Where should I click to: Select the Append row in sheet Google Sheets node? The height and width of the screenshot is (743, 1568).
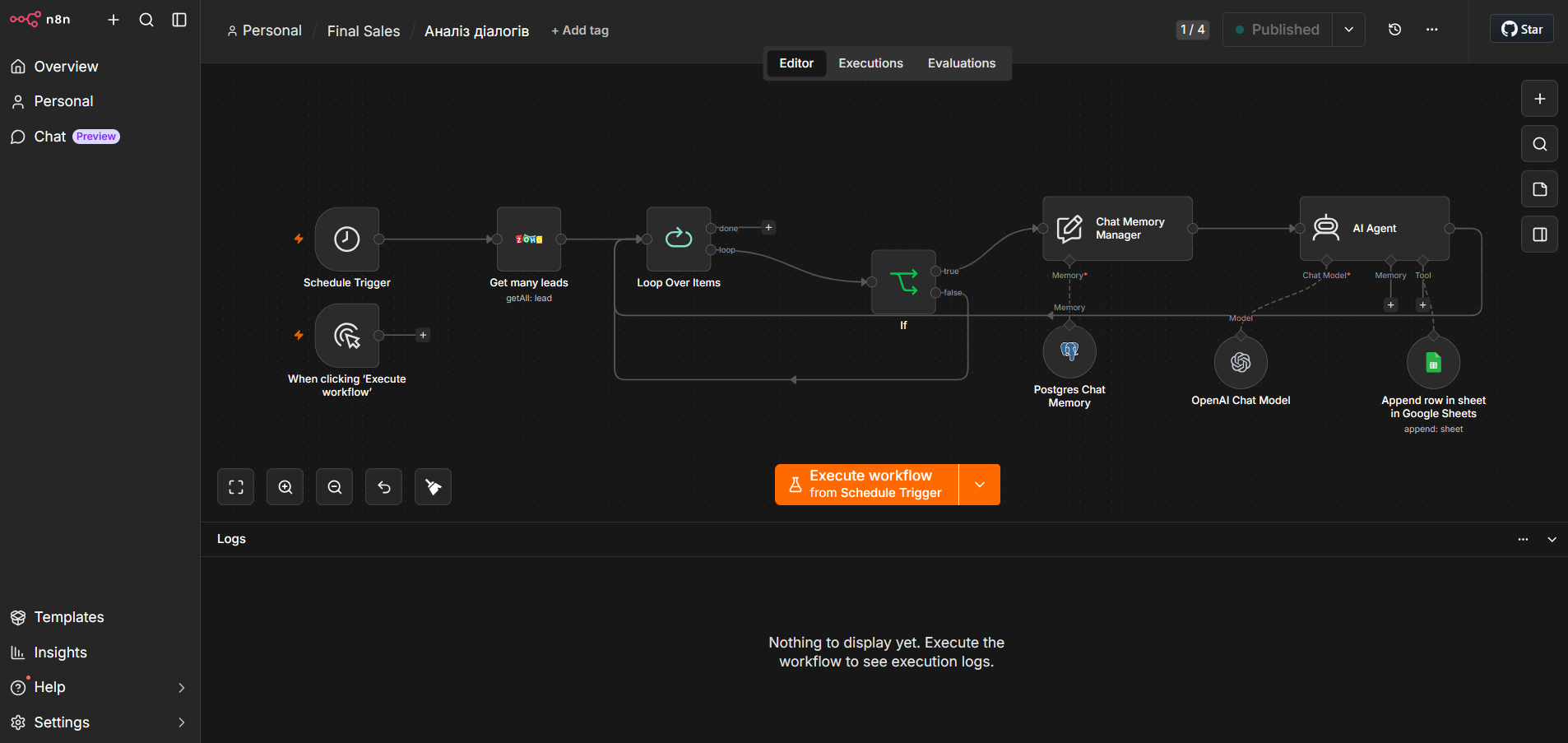tap(1433, 362)
